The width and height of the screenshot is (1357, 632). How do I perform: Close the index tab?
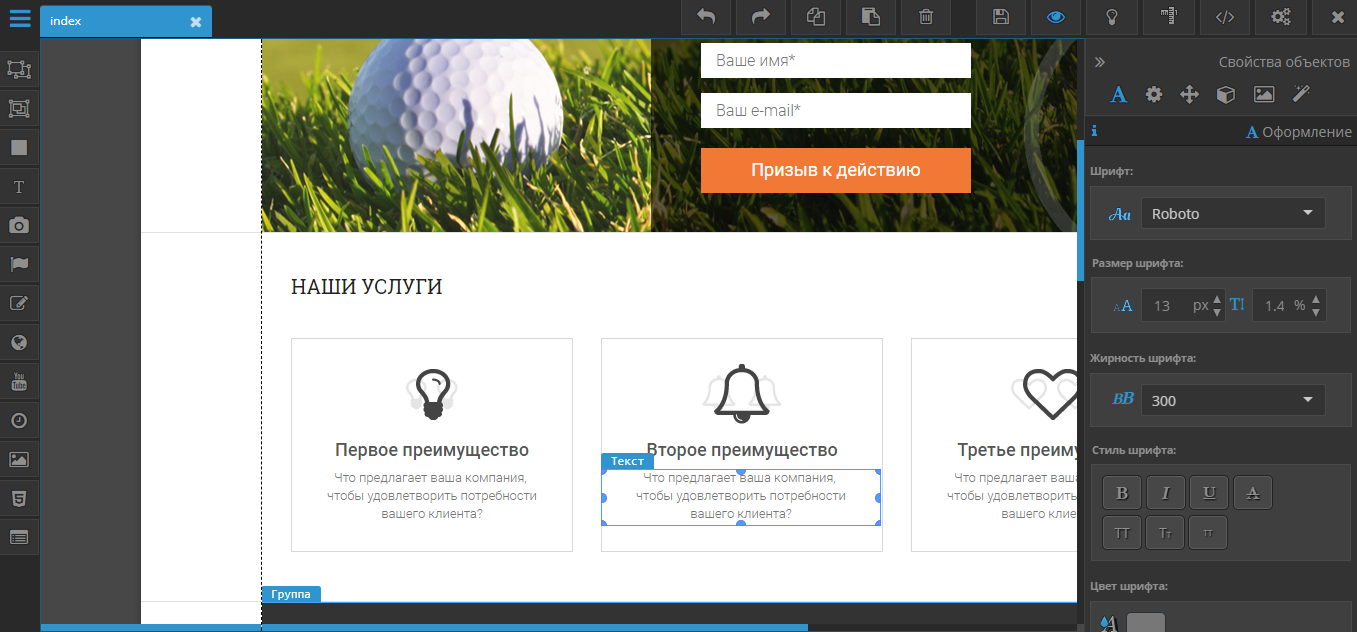pos(195,21)
